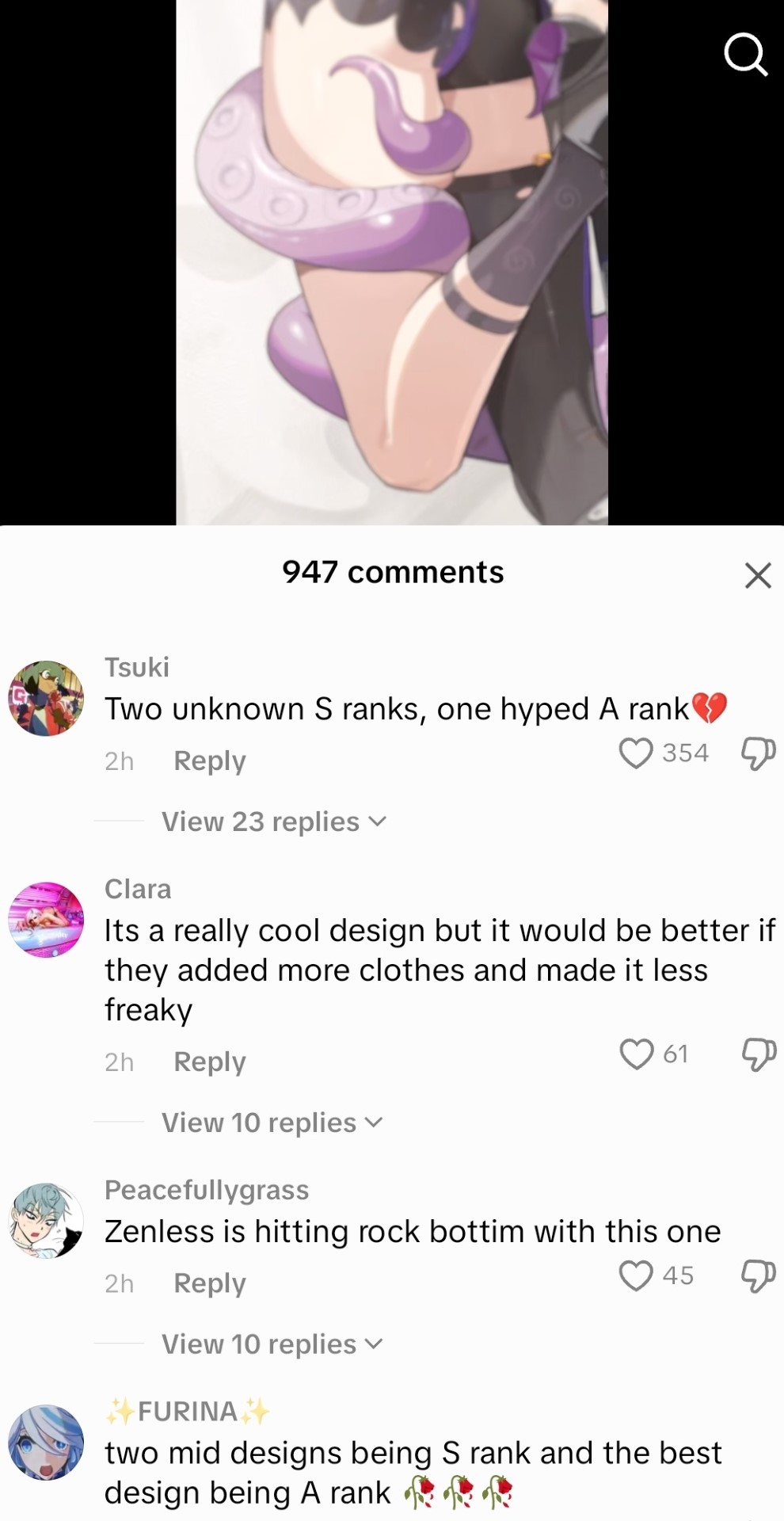This screenshot has height=1521, width=784.
Task: Open FURINA's profile avatar
Action: (46, 1443)
